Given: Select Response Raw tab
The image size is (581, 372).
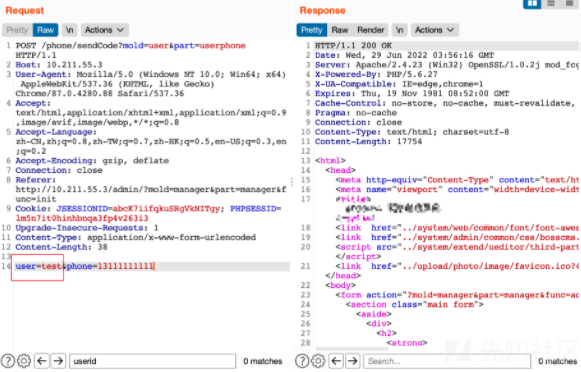Looking at the screenshot, I should pyautogui.click(x=340, y=30).
